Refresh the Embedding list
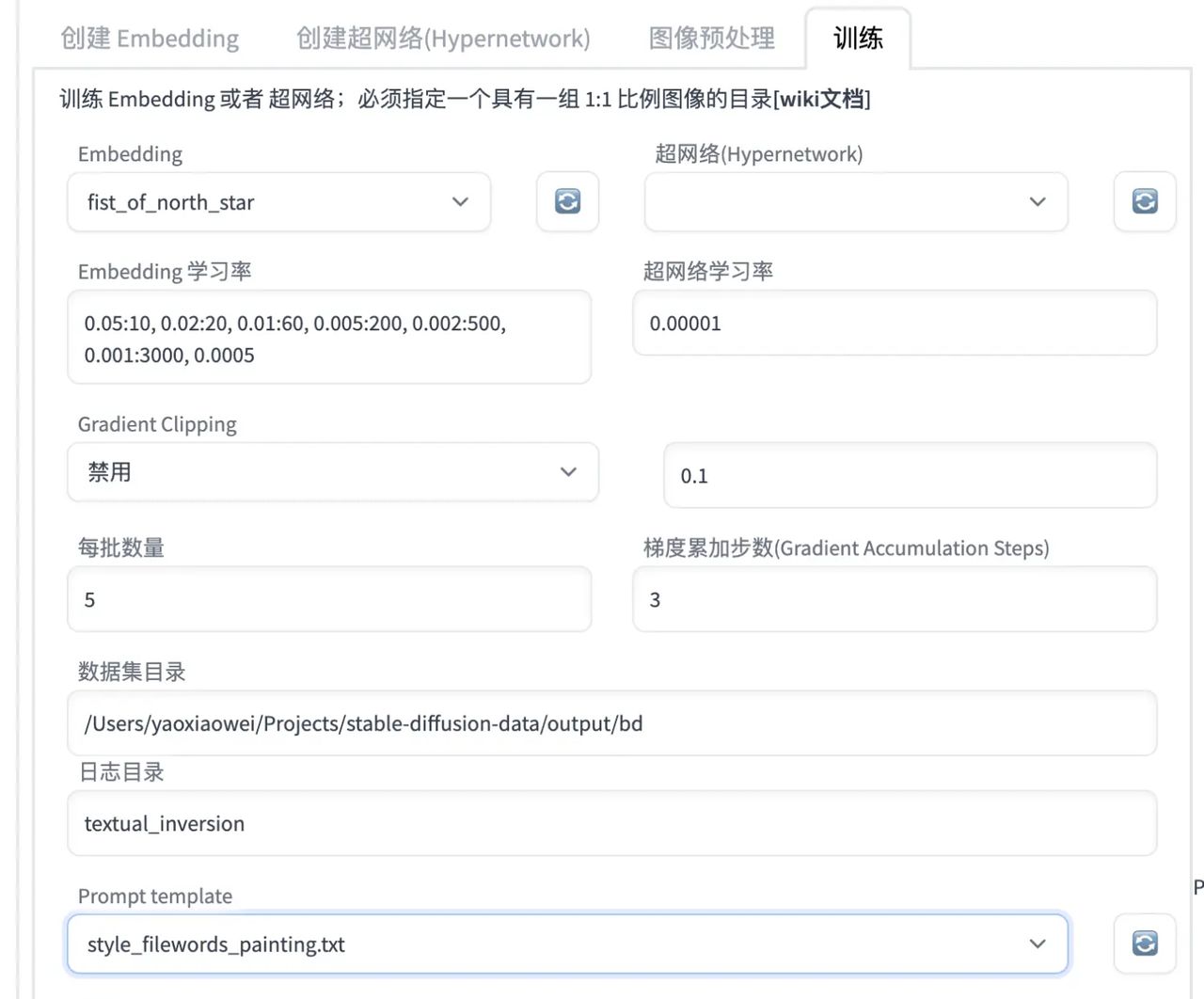This screenshot has height=999, width=1204. pyautogui.click(x=567, y=201)
